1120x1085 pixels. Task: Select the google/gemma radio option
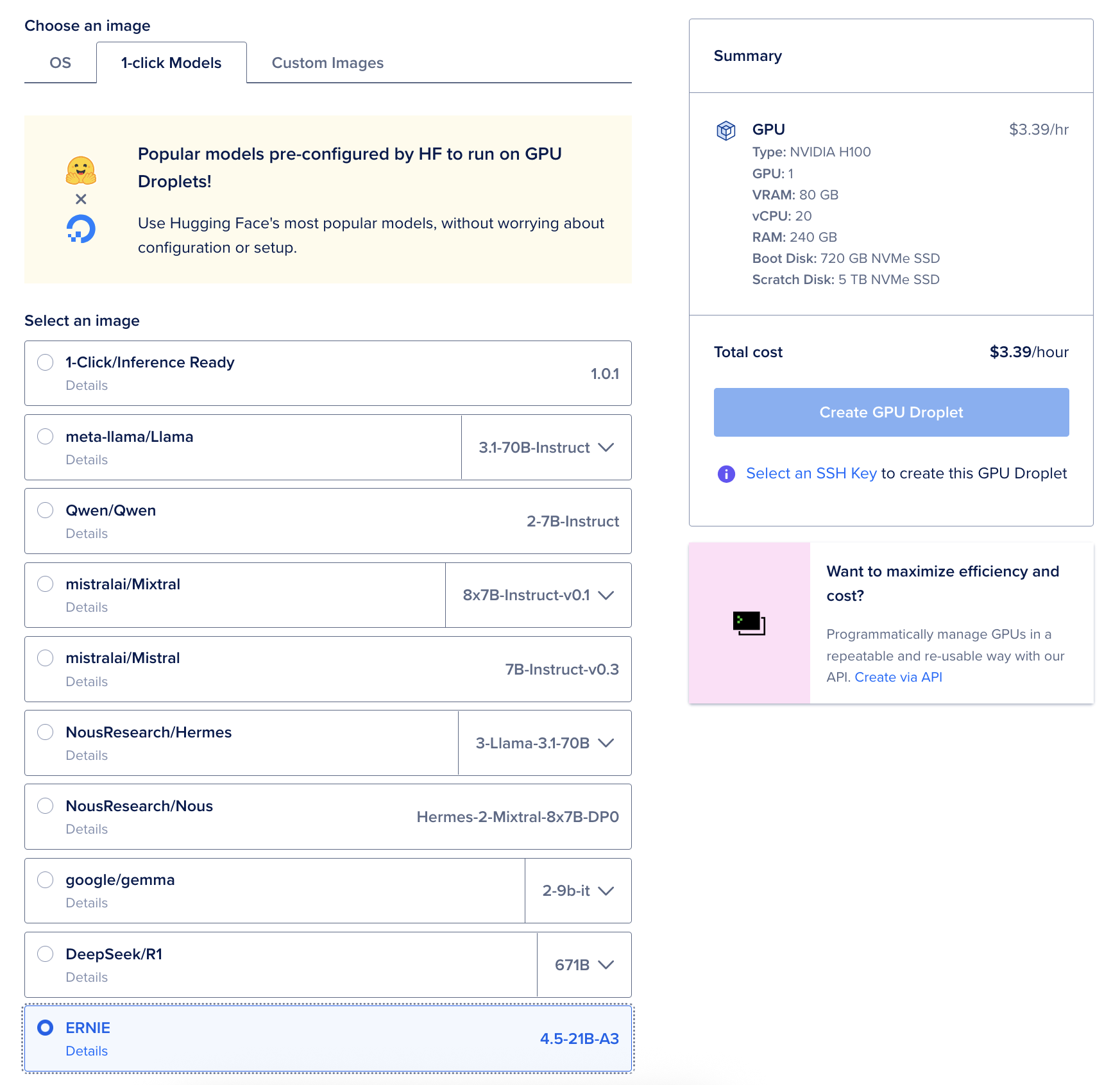coord(46,880)
